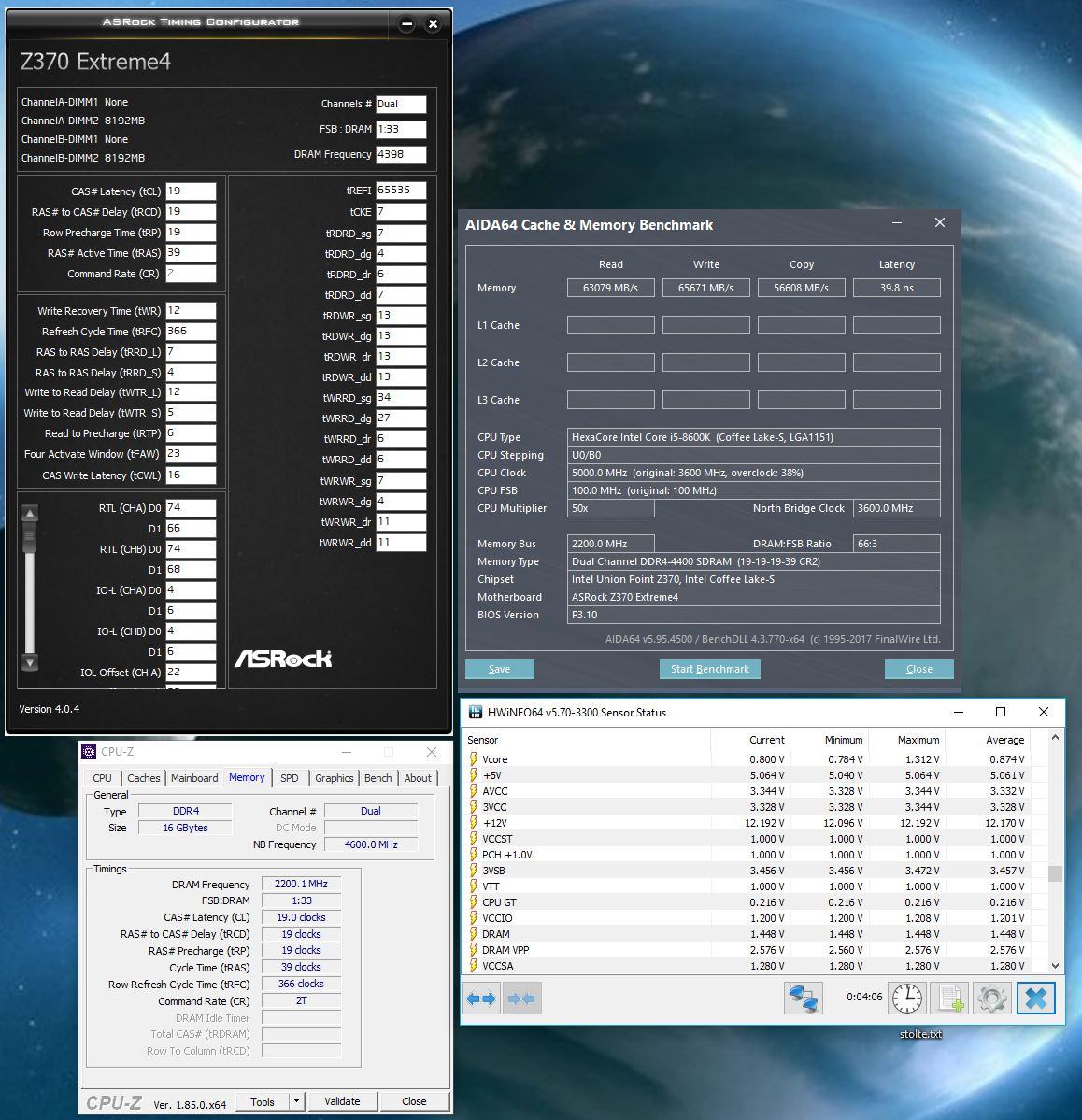Screen dimensions: 1082x1120
Task: Click +12V sensor lightning icon
Action: (x=473, y=823)
